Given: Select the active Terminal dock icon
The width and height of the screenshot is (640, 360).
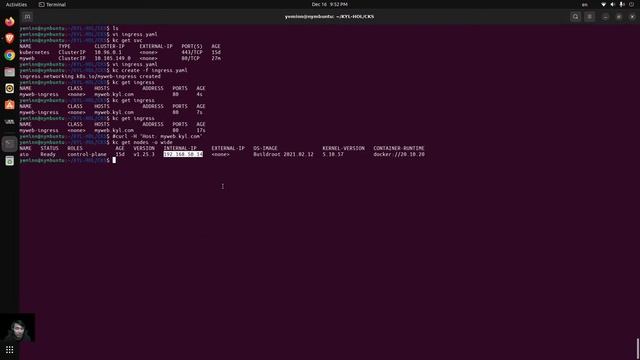Looking at the screenshot, I should click(9, 144).
